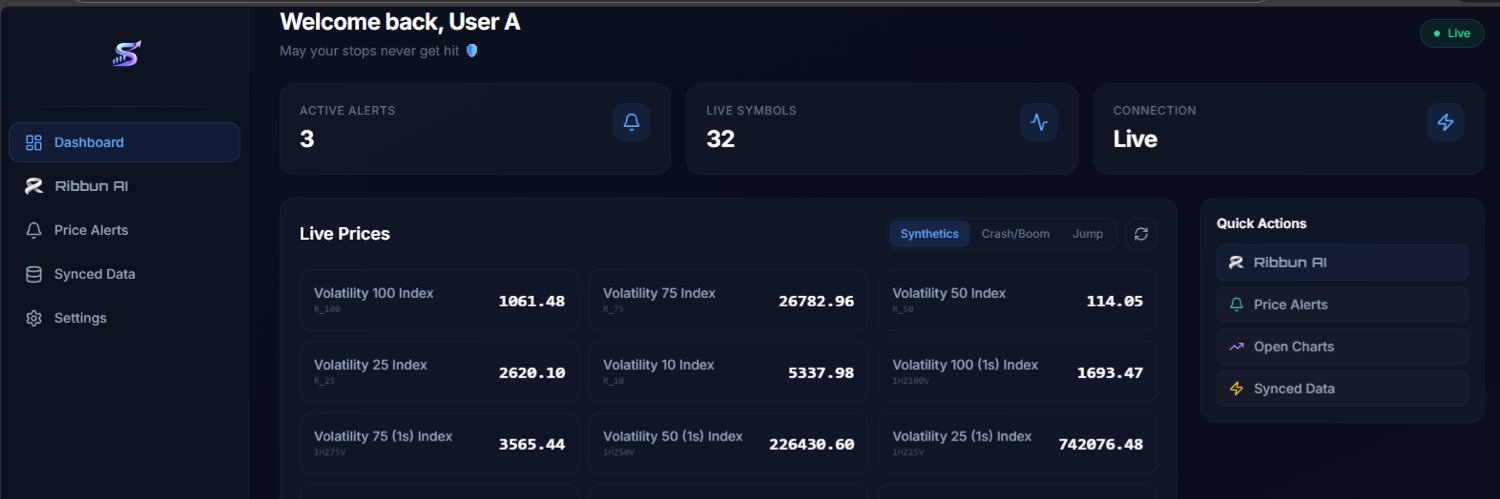Click the Live Prices section title

tap(345, 234)
